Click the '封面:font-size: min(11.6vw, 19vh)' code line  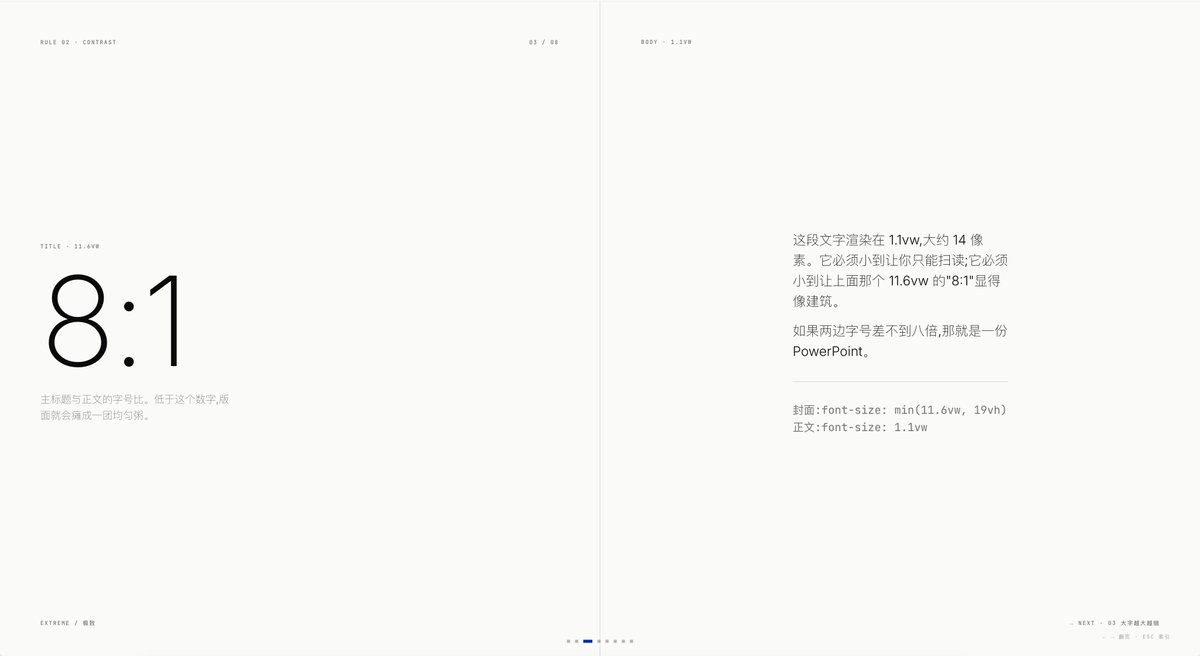[x=899, y=410]
